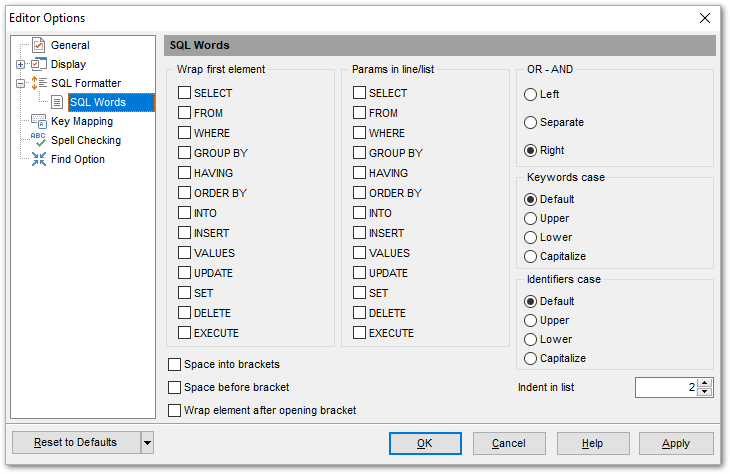Expand the Display tree node

click(x=20, y=65)
